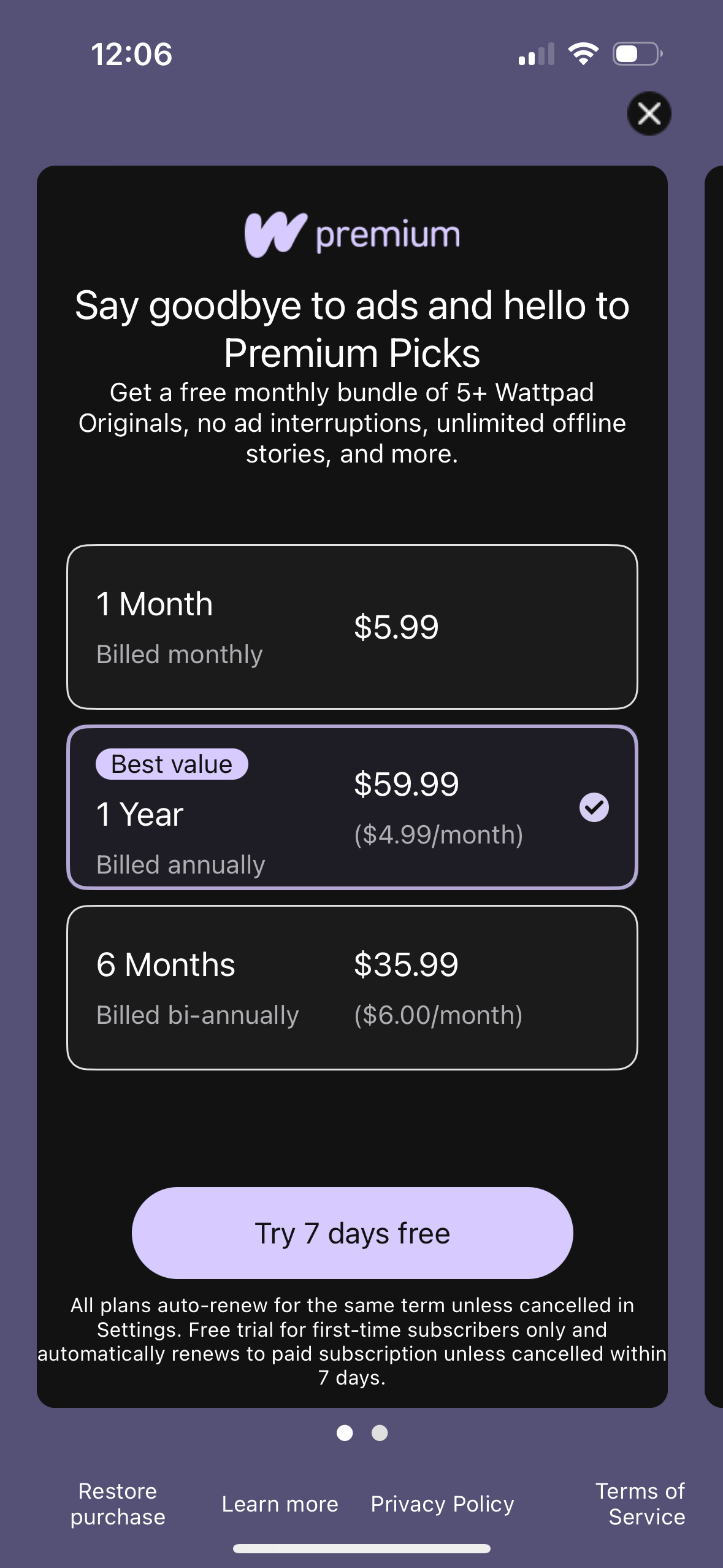
Task: Tap the first page indicator dot
Action: (x=345, y=1432)
